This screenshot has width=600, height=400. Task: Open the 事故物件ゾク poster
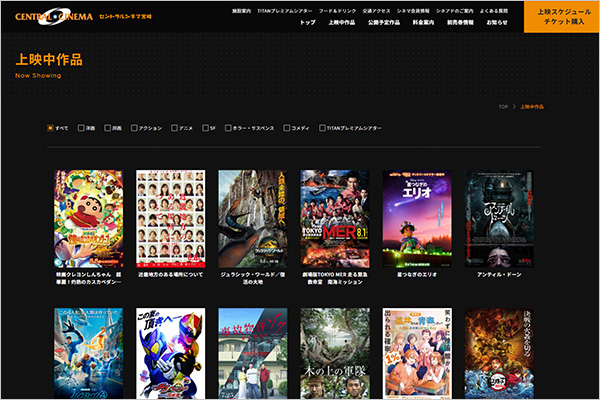pyautogui.click(x=253, y=353)
